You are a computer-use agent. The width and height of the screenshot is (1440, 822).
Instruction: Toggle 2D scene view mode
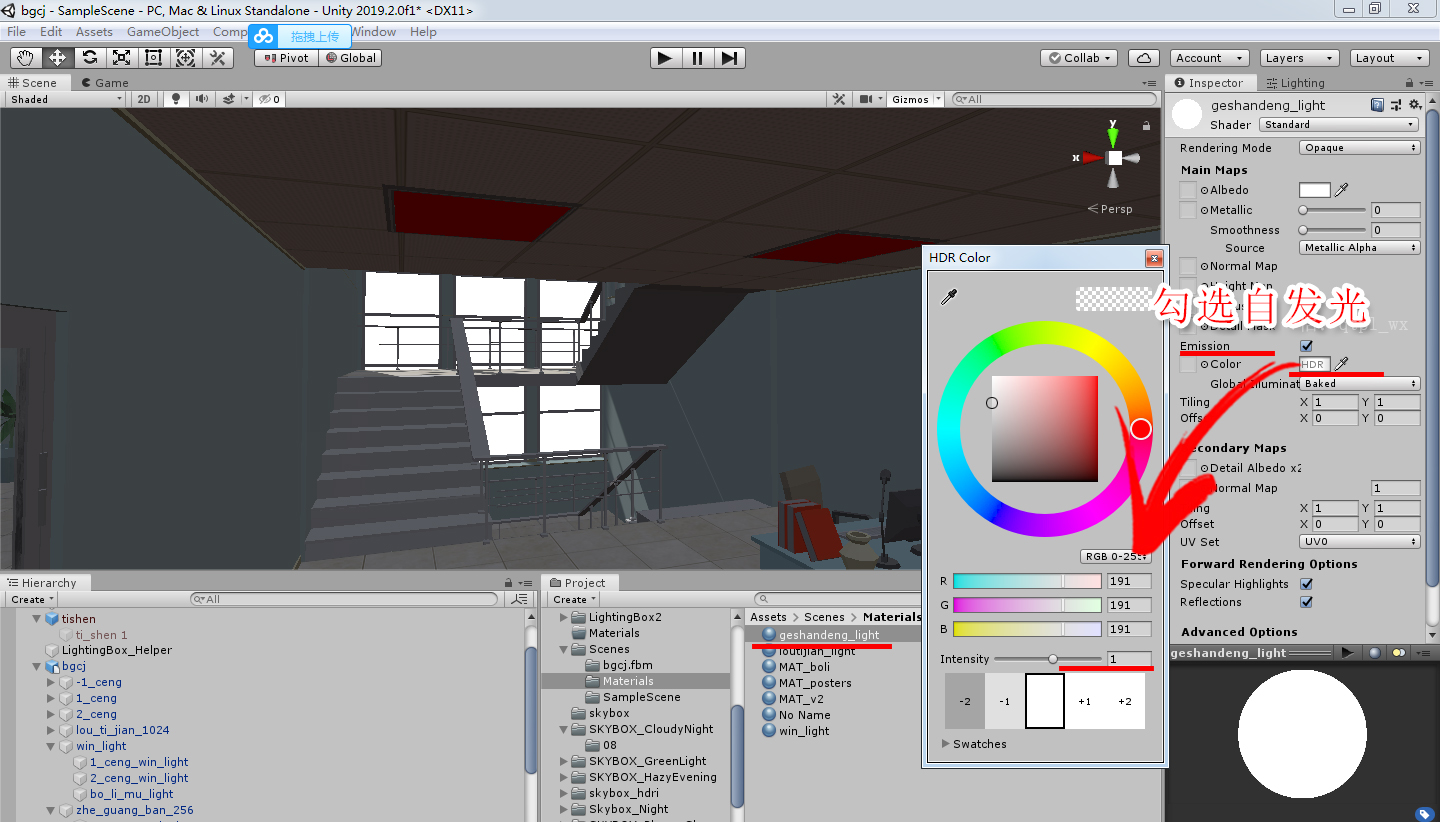point(144,99)
